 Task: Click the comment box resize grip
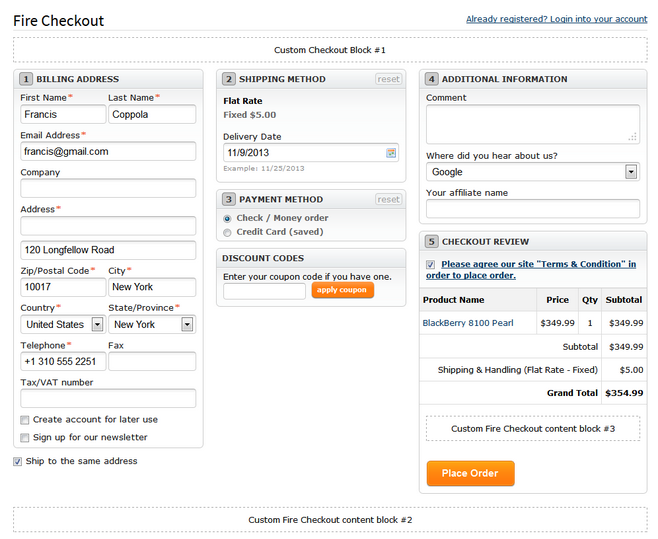632,137
